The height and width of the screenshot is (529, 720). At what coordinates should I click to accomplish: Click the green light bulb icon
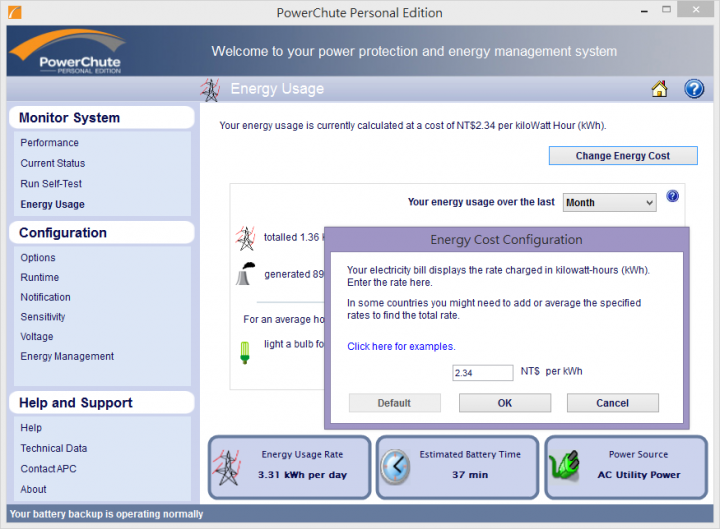coord(245,353)
